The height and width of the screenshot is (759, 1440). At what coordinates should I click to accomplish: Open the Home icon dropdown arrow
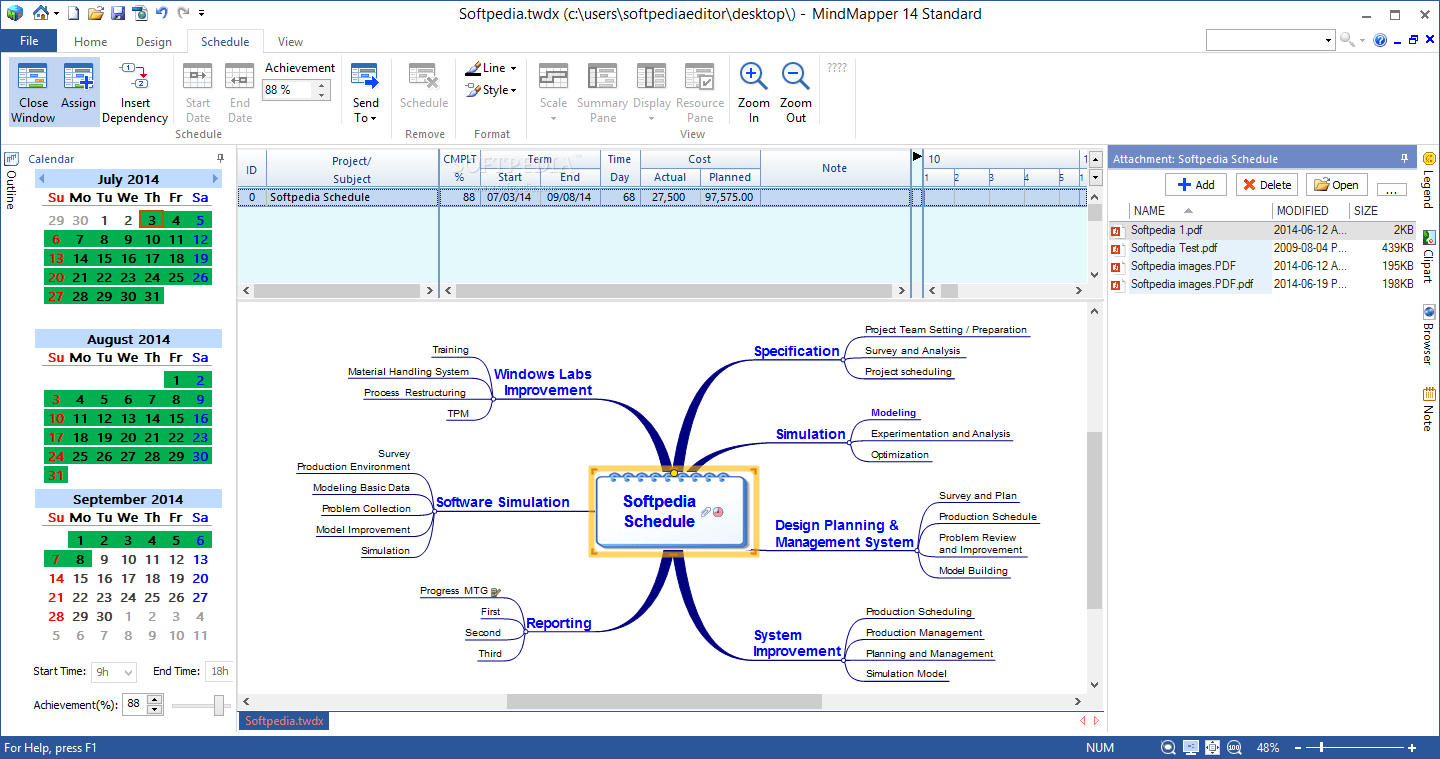[56, 14]
